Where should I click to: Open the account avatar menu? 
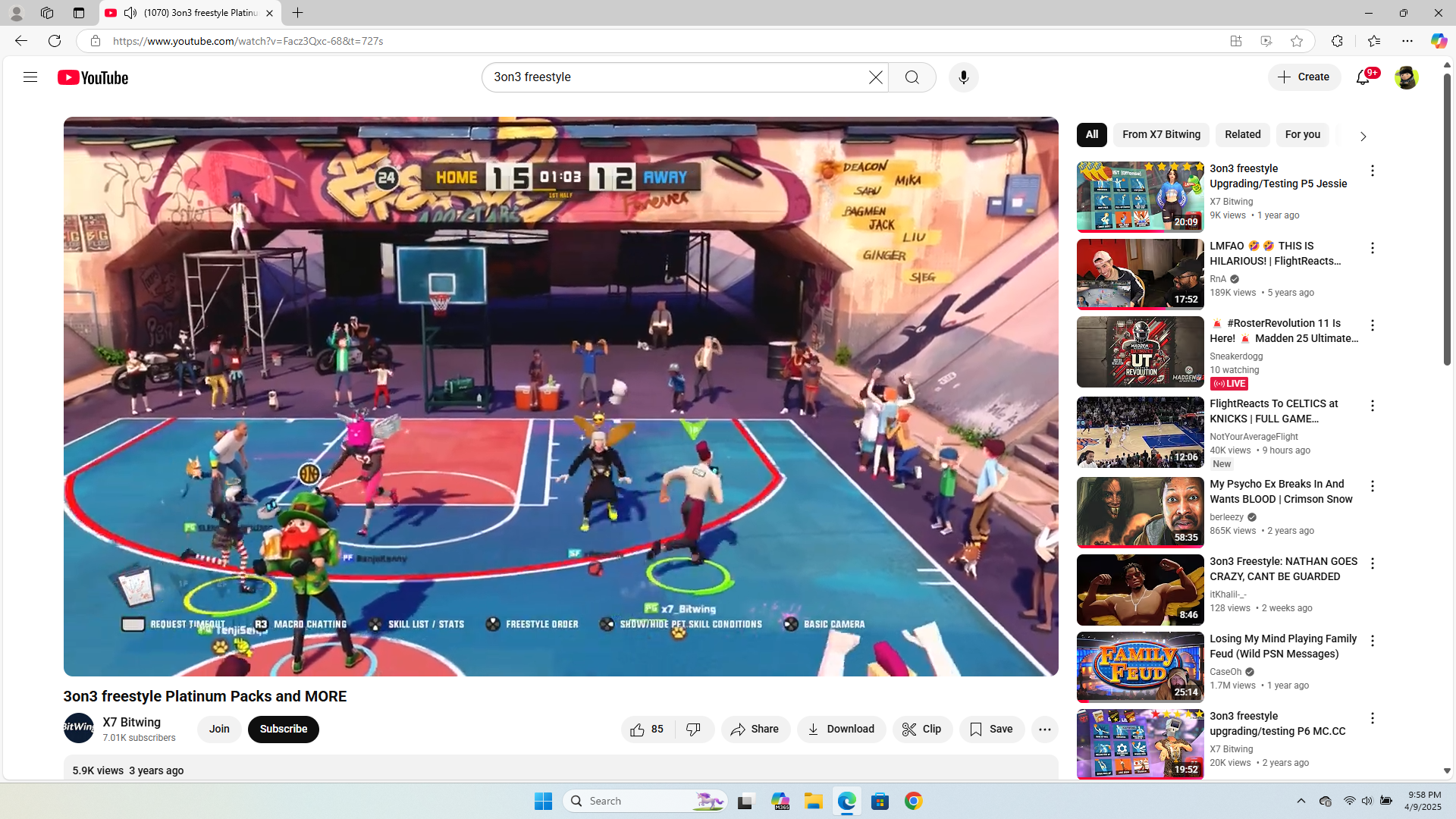click(x=1407, y=77)
